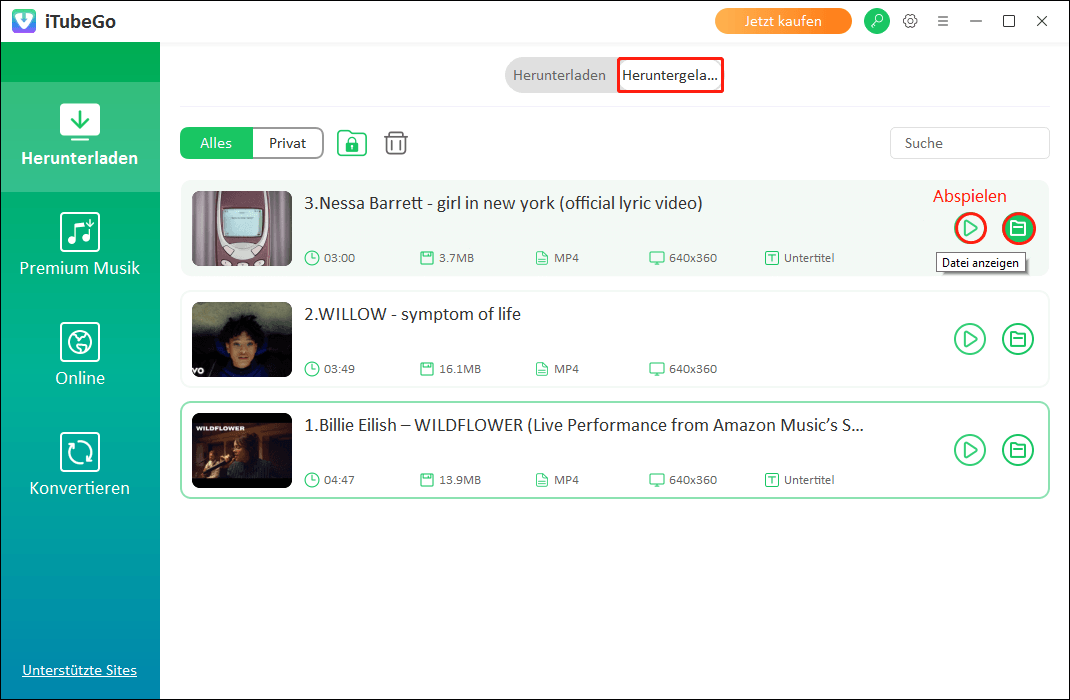
Task: Click the Suche search field
Action: (969, 143)
